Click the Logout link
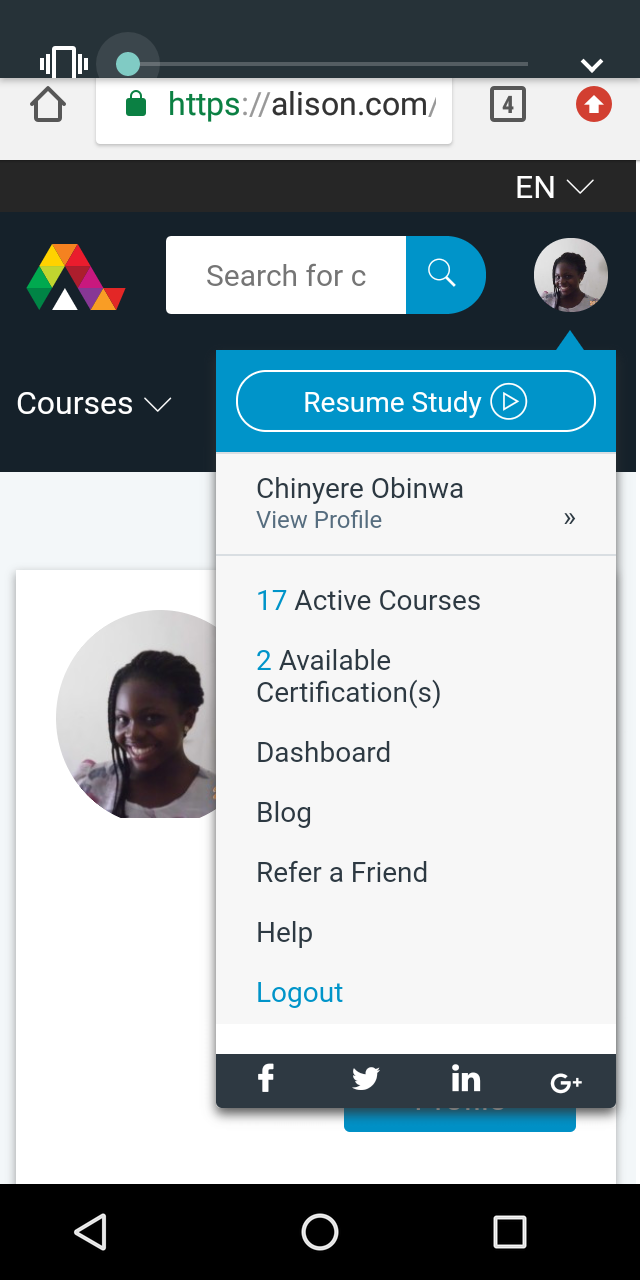The height and width of the screenshot is (1280, 640). coord(300,992)
